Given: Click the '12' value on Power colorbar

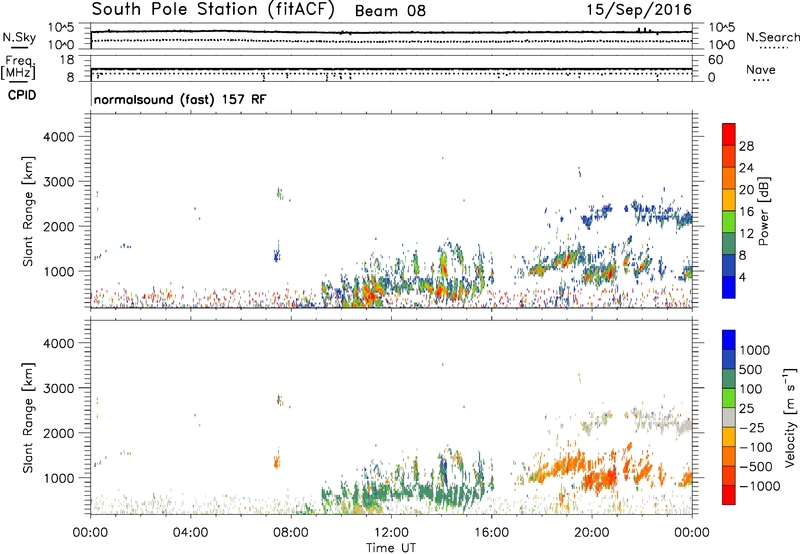Looking at the screenshot, I should point(746,234).
